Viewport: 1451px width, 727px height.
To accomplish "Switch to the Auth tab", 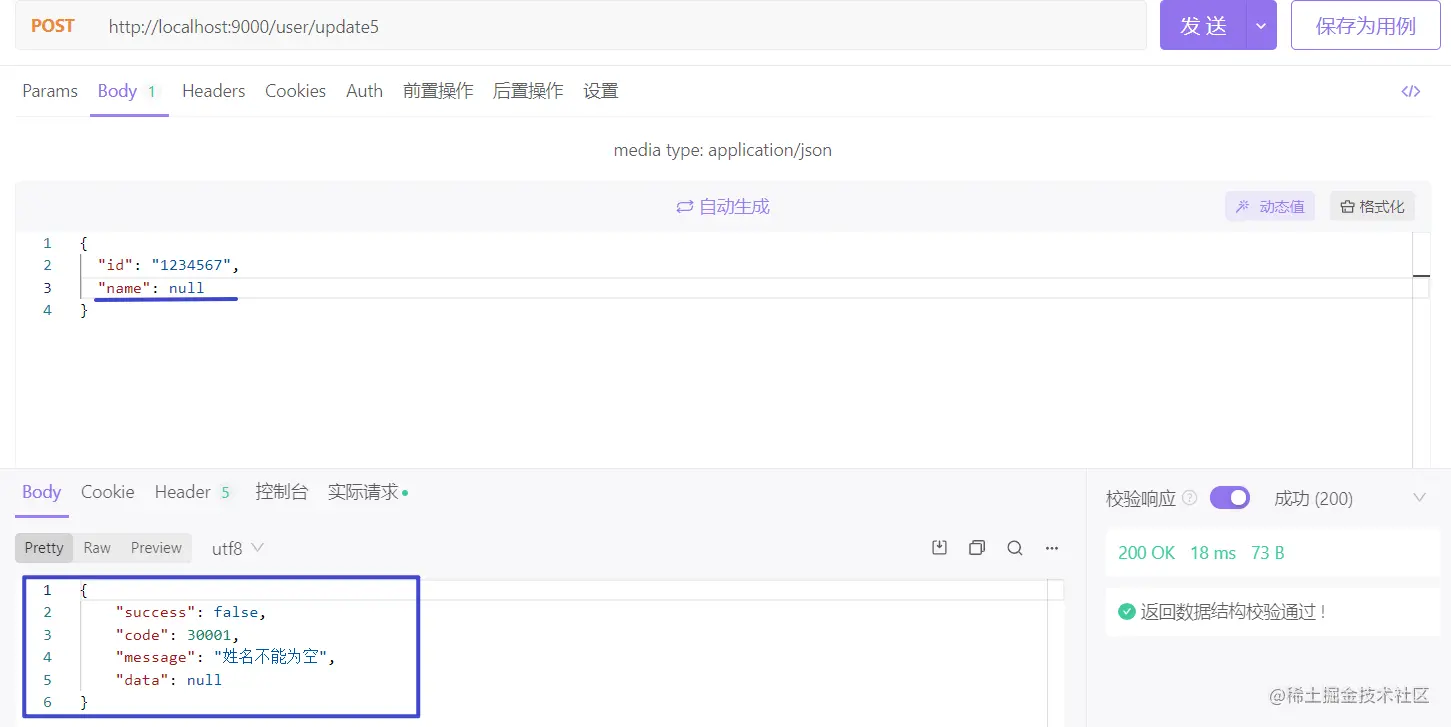I will [x=364, y=91].
